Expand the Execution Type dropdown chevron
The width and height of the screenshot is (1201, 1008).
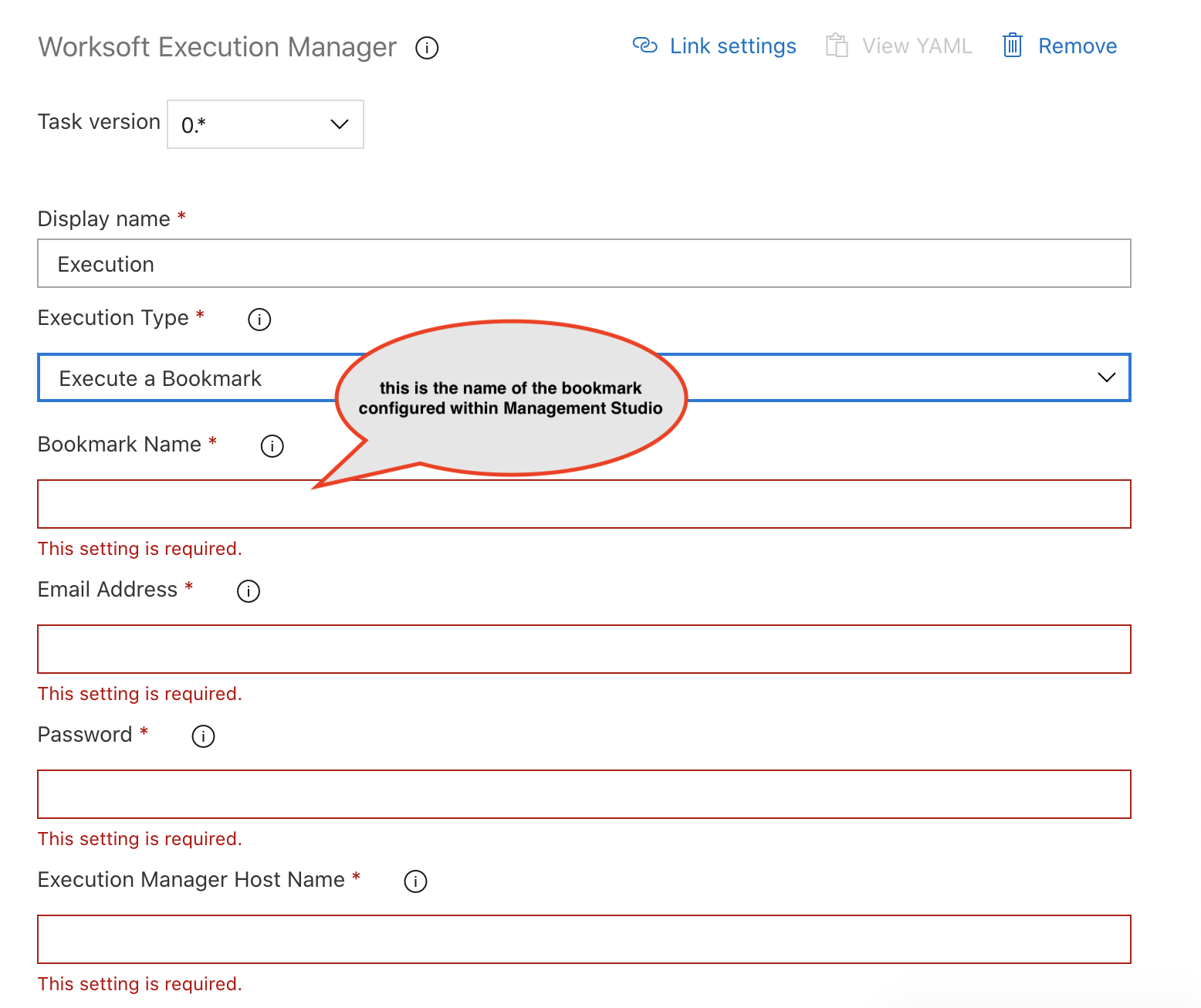click(x=1107, y=377)
